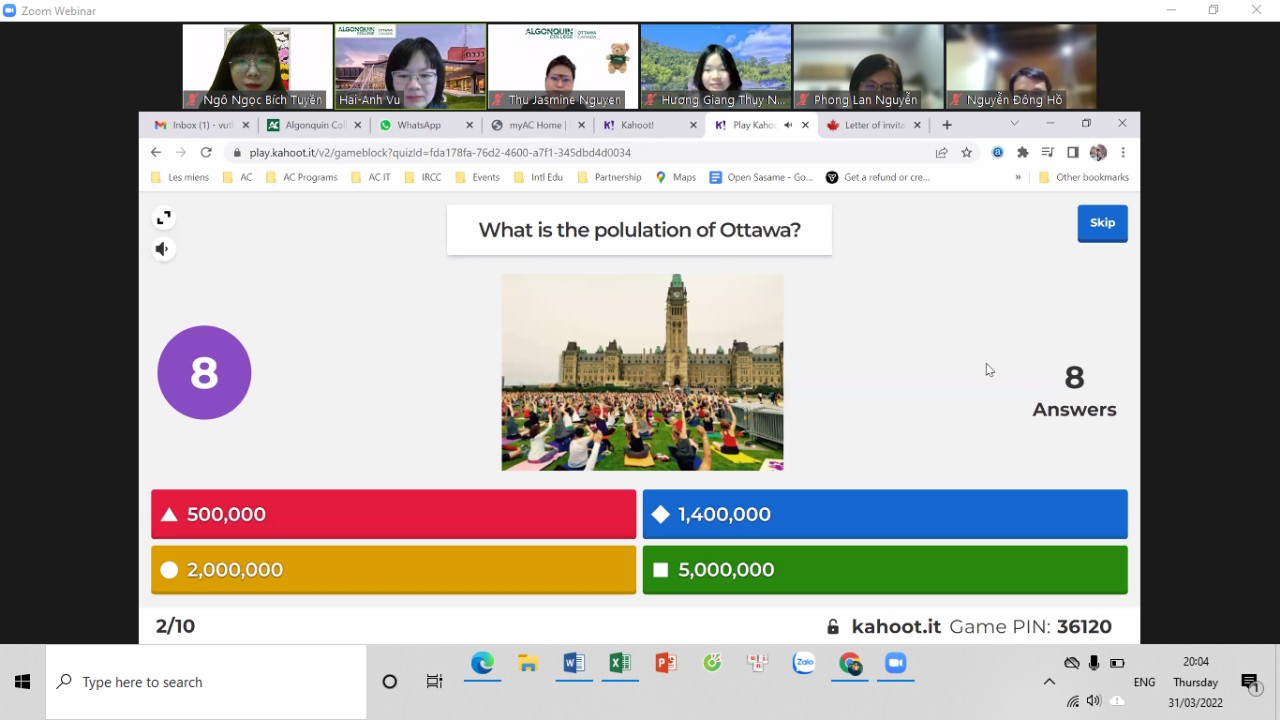Mute the Kahoot sound icon
This screenshot has height=720, width=1280.
pos(164,249)
